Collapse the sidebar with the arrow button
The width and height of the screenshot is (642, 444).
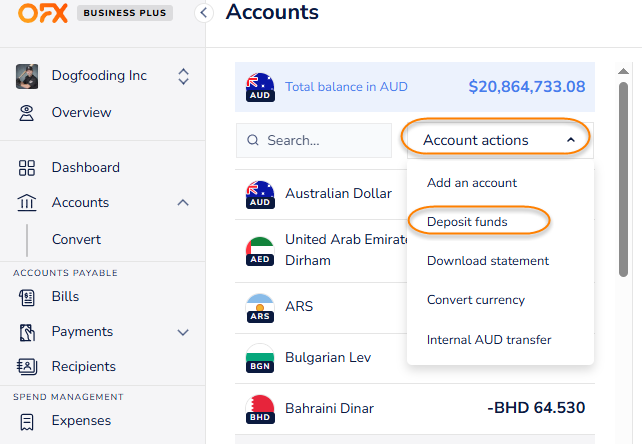pos(204,13)
